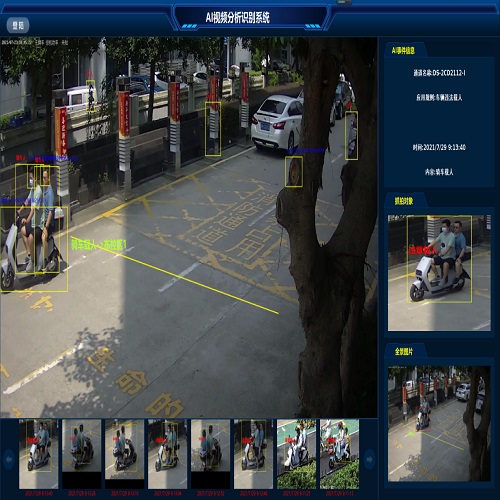Select the AI事件信息 panel header
500x500 pixels.
(403, 51)
